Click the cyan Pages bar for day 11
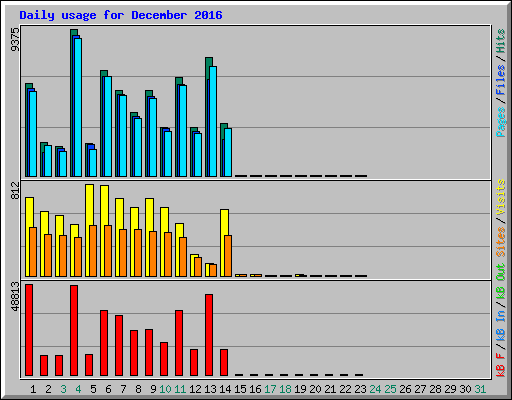Viewport: 512px width, 400px height. 183,131
